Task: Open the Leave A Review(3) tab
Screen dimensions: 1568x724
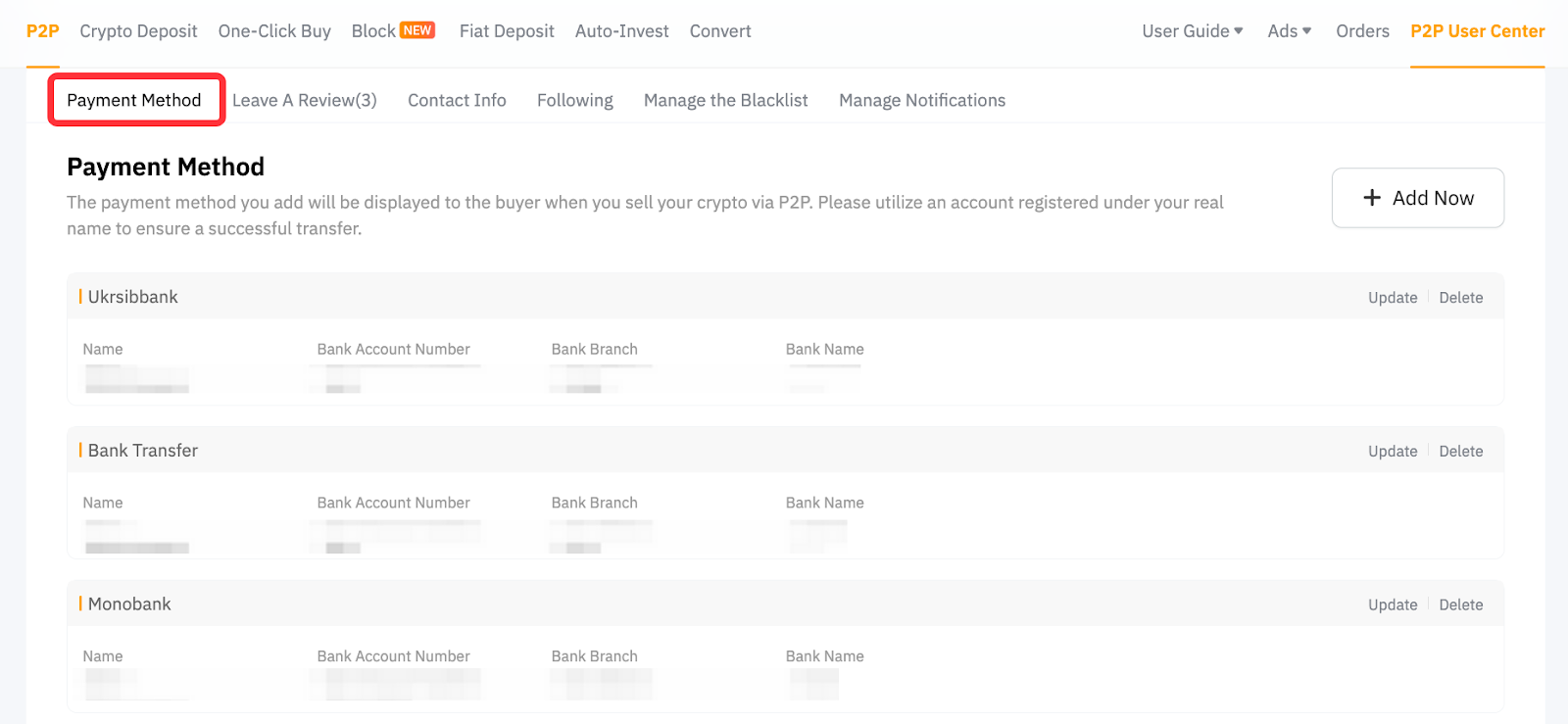Action: [304, 100]
